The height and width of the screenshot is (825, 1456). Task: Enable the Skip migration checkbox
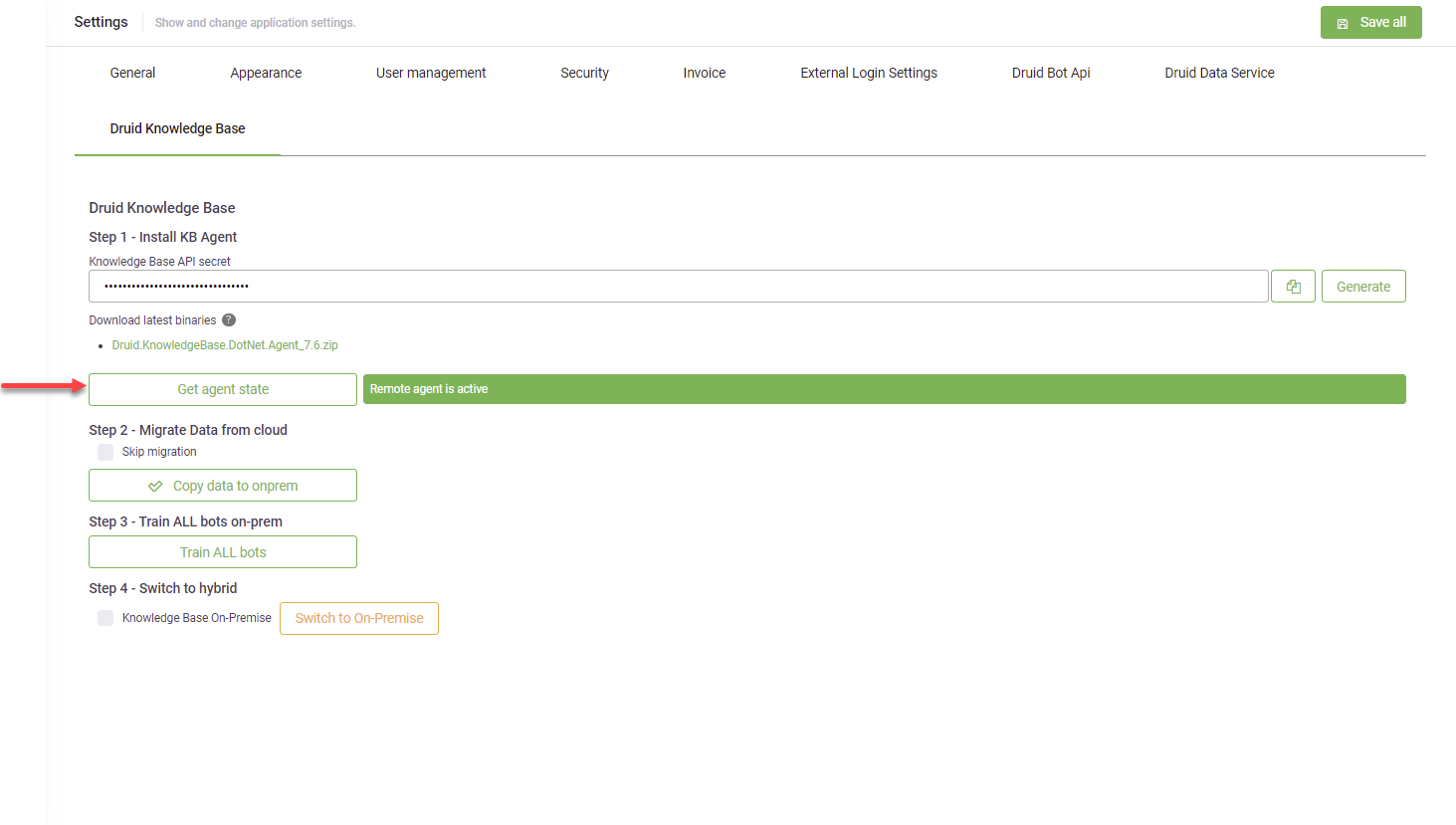point(105,452)
